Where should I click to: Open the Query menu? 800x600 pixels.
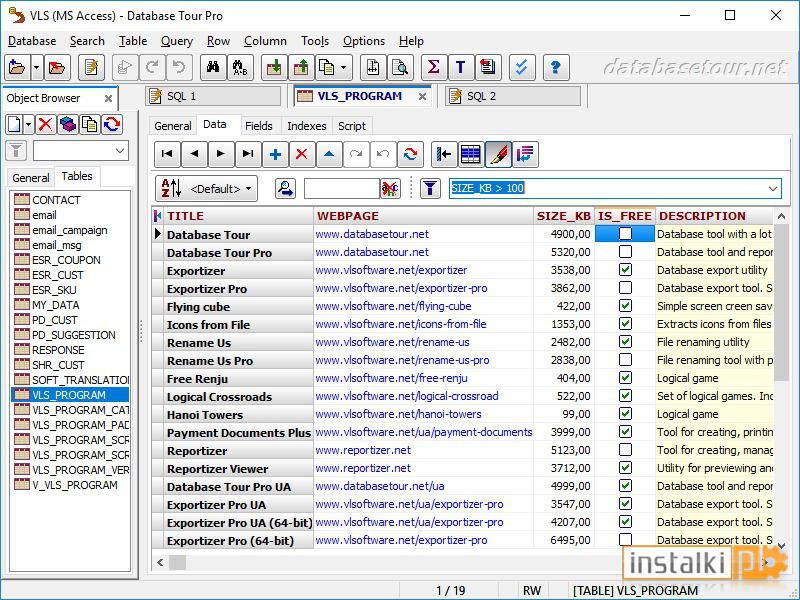[177, 41]
